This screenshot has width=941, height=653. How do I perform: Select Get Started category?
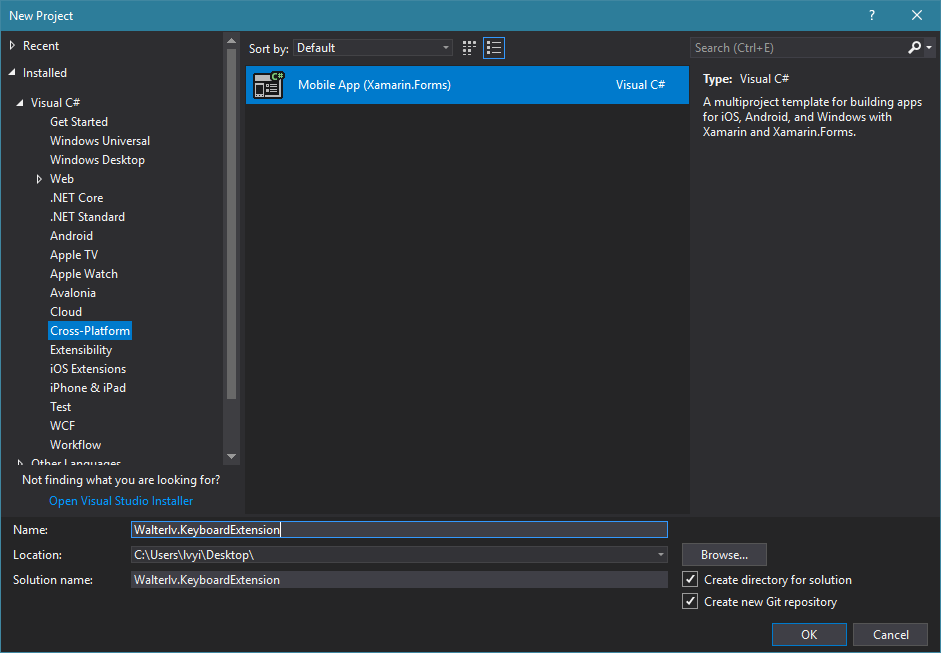79,122
